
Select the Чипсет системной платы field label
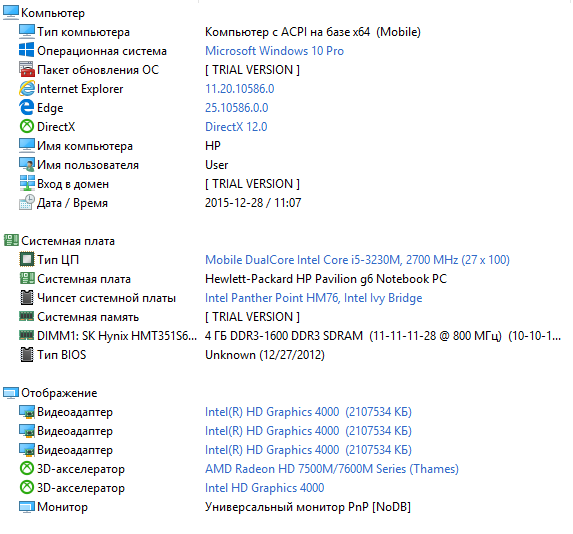pos(107,298)
